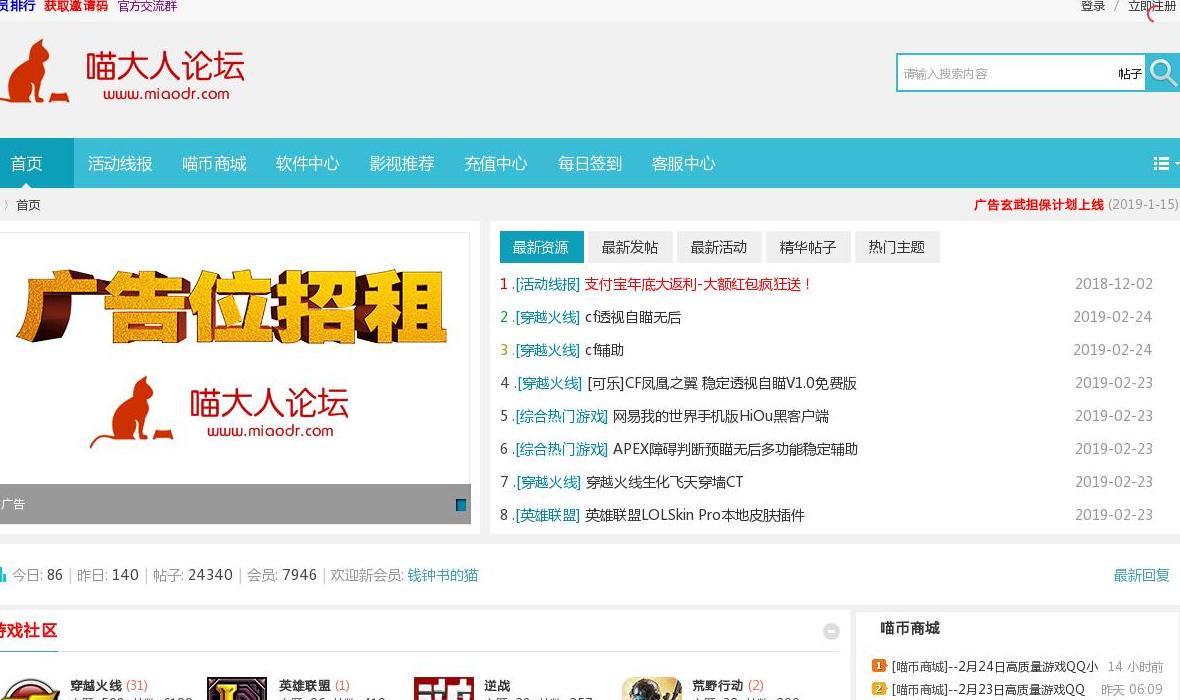The height and width of the screenshot is (700, 1180).
Task: Click the red cat forum logo in header
Action: 123,72
